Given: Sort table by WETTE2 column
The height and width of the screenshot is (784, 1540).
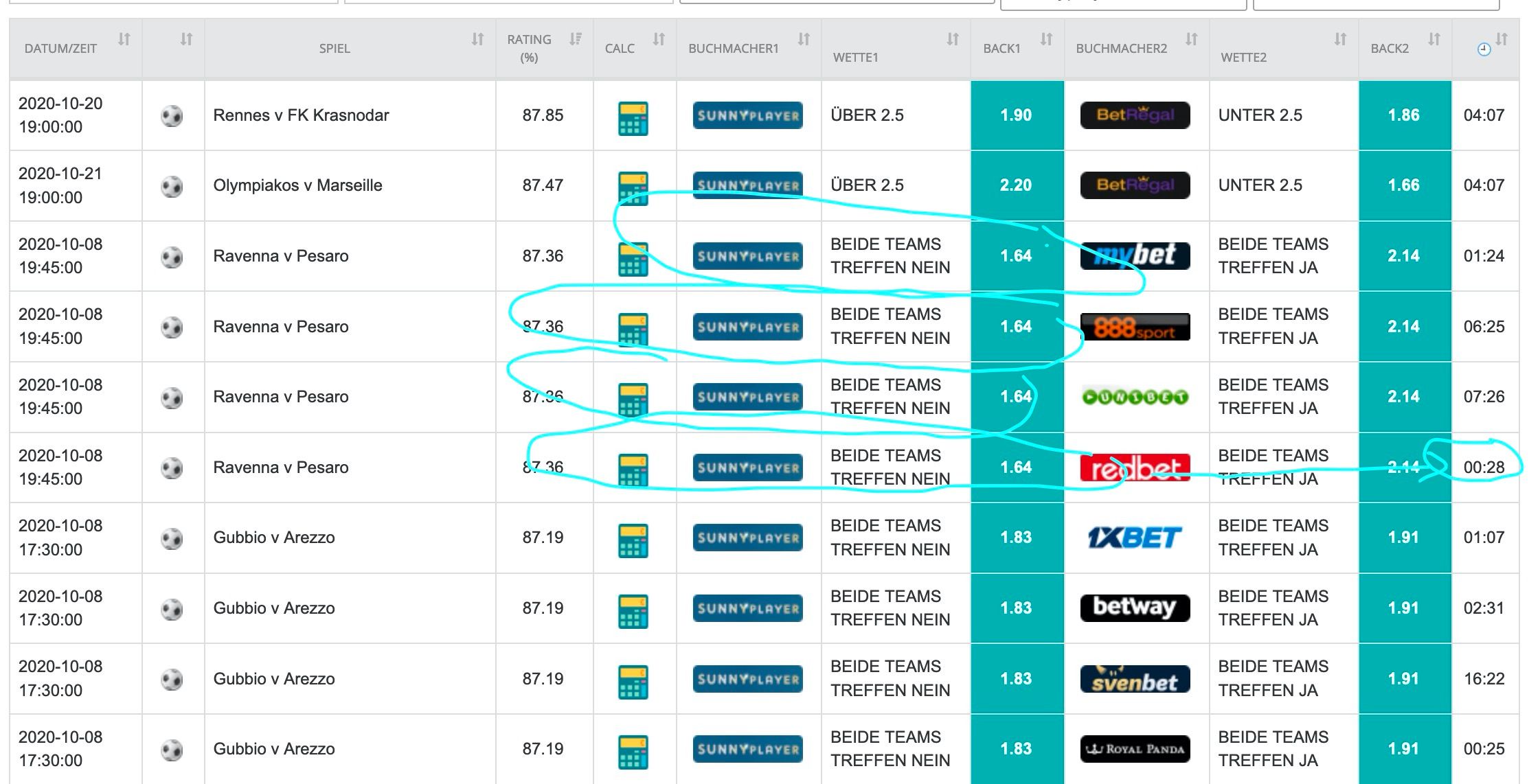Looking at the screenshot, I should tap(1340, 39).
